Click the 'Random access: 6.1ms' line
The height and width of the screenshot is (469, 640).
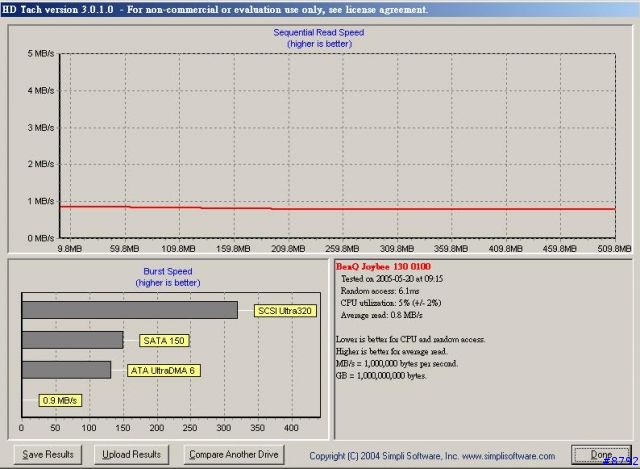tap(380, 291)
